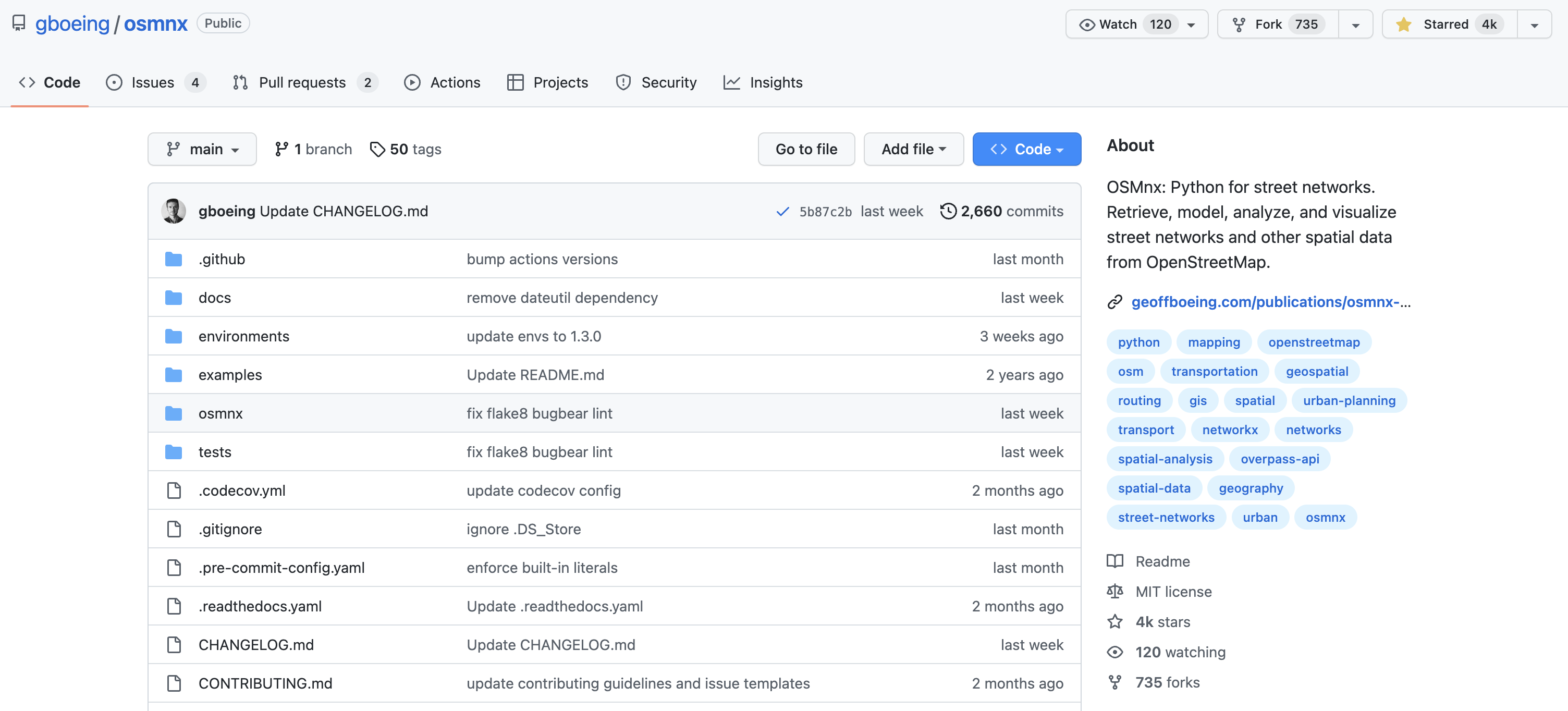Click the eye icon beside 120 watching
The image size is (1568, 711).
[x=1114, y=652]
